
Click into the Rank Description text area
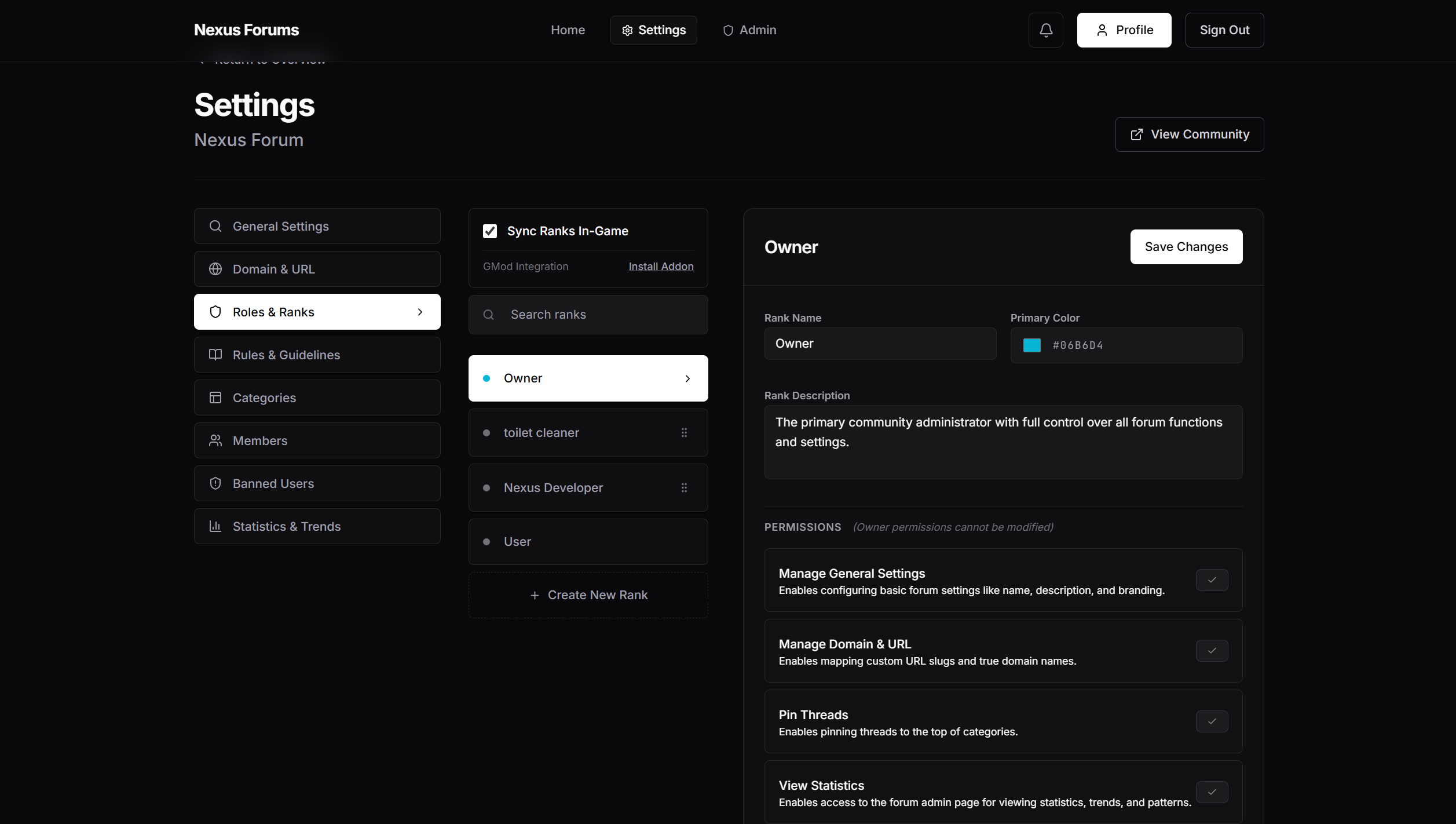pos(1003,442)
